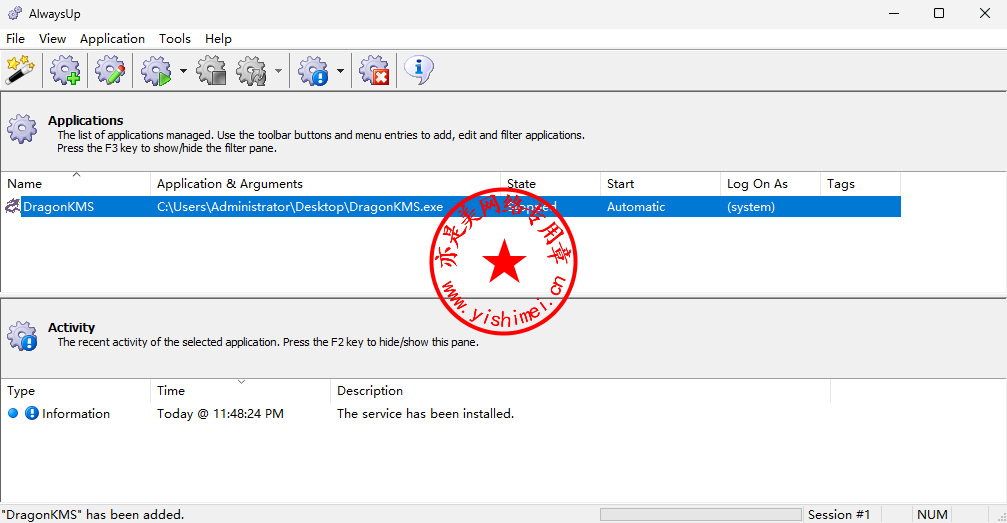Click the Stop Application gear icon
This screenshot has width=1007, height=523.
point(211,71)
